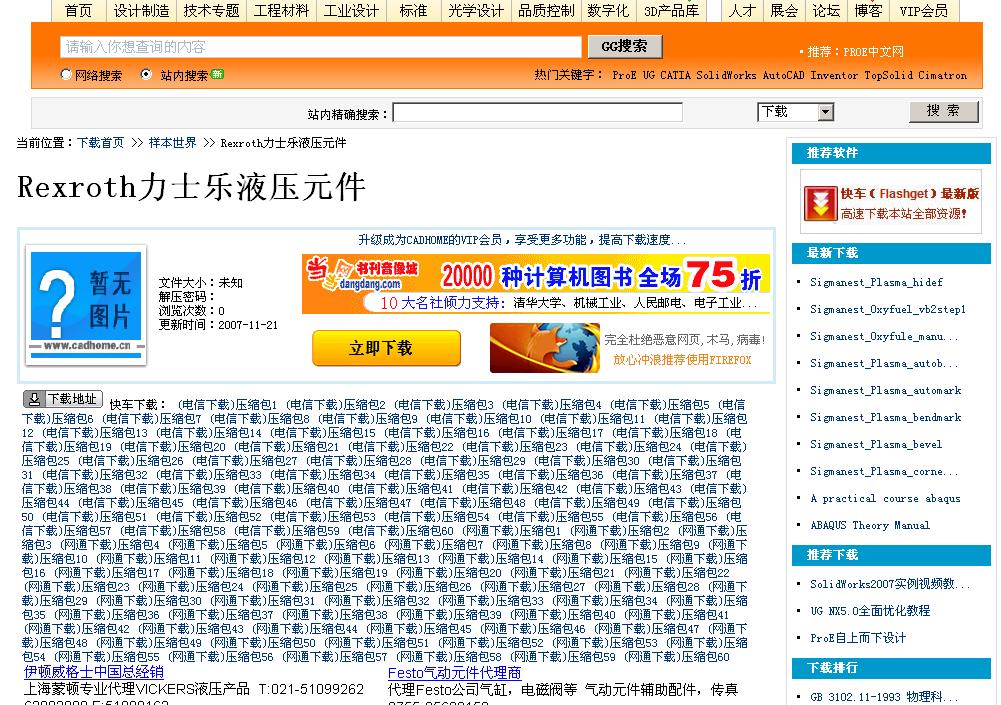Viewport: 1001px width, 705px height.
Task: Open Sigmanest_Plasma_bendmark download
Action: [885, 417]
